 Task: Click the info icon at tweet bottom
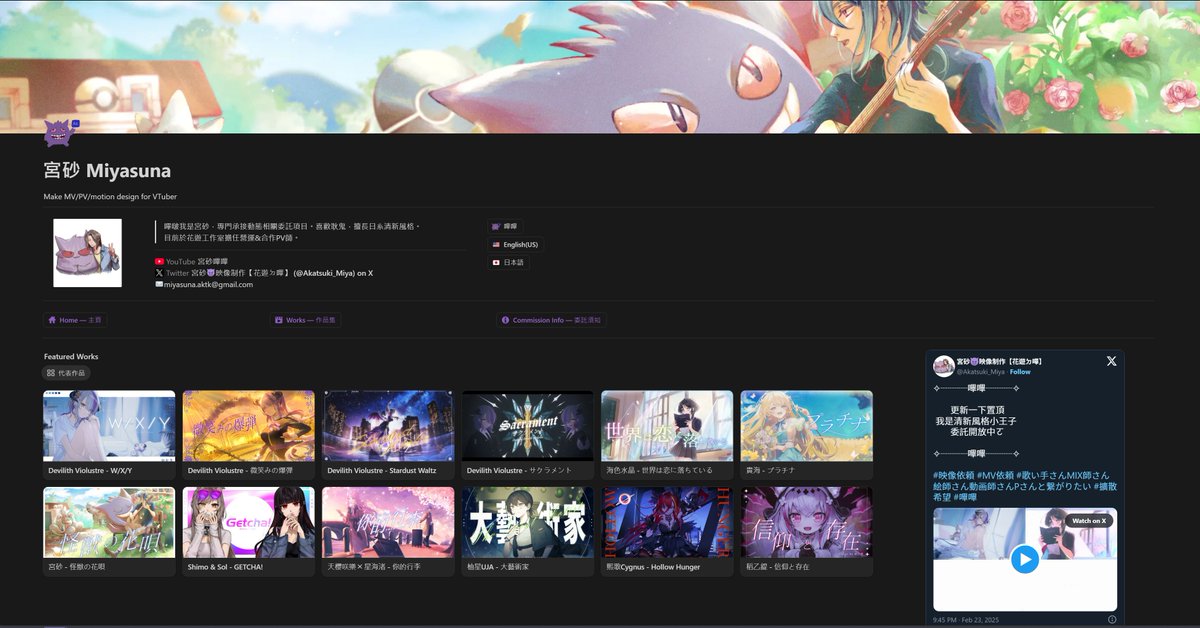(1112, 620)
